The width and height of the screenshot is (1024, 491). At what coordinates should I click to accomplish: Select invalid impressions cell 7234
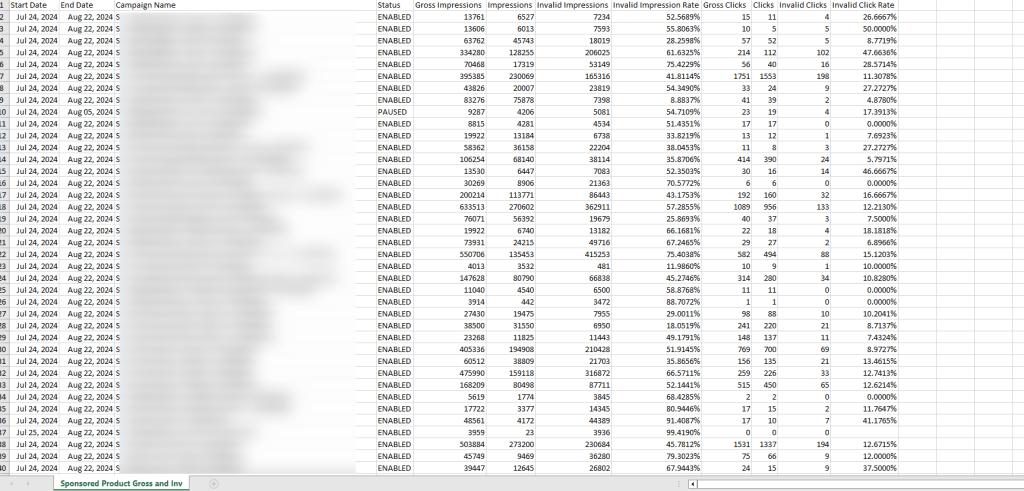click(x=573, y=17)
